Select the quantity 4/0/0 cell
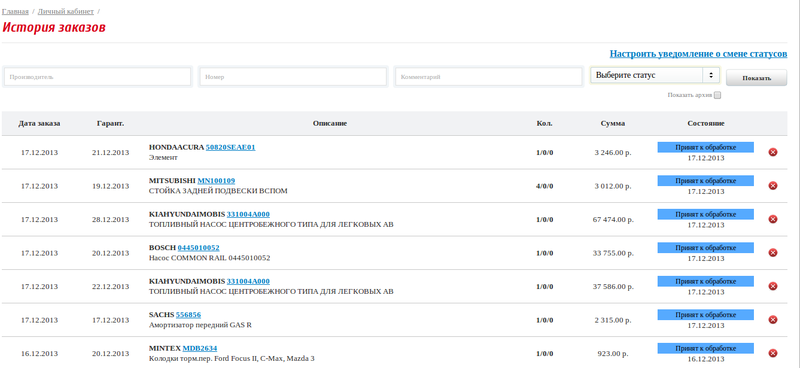Screen dimensions: 800x368 pyautogui.click(x=544, y=186)
